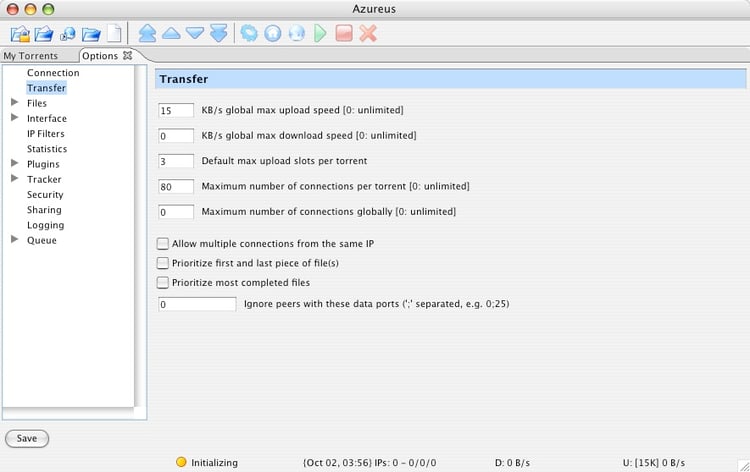Expand the Plugins tree node
Viewport: 750px width, 472px height.
15,163
